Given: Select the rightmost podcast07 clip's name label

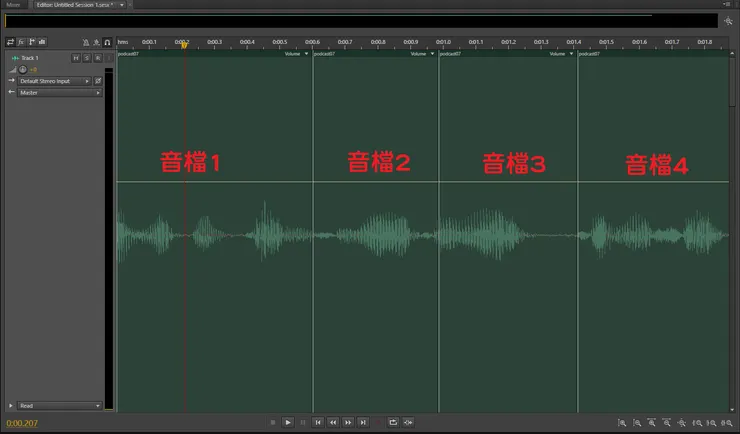Looking at the screenshot, I should [589, 54].
